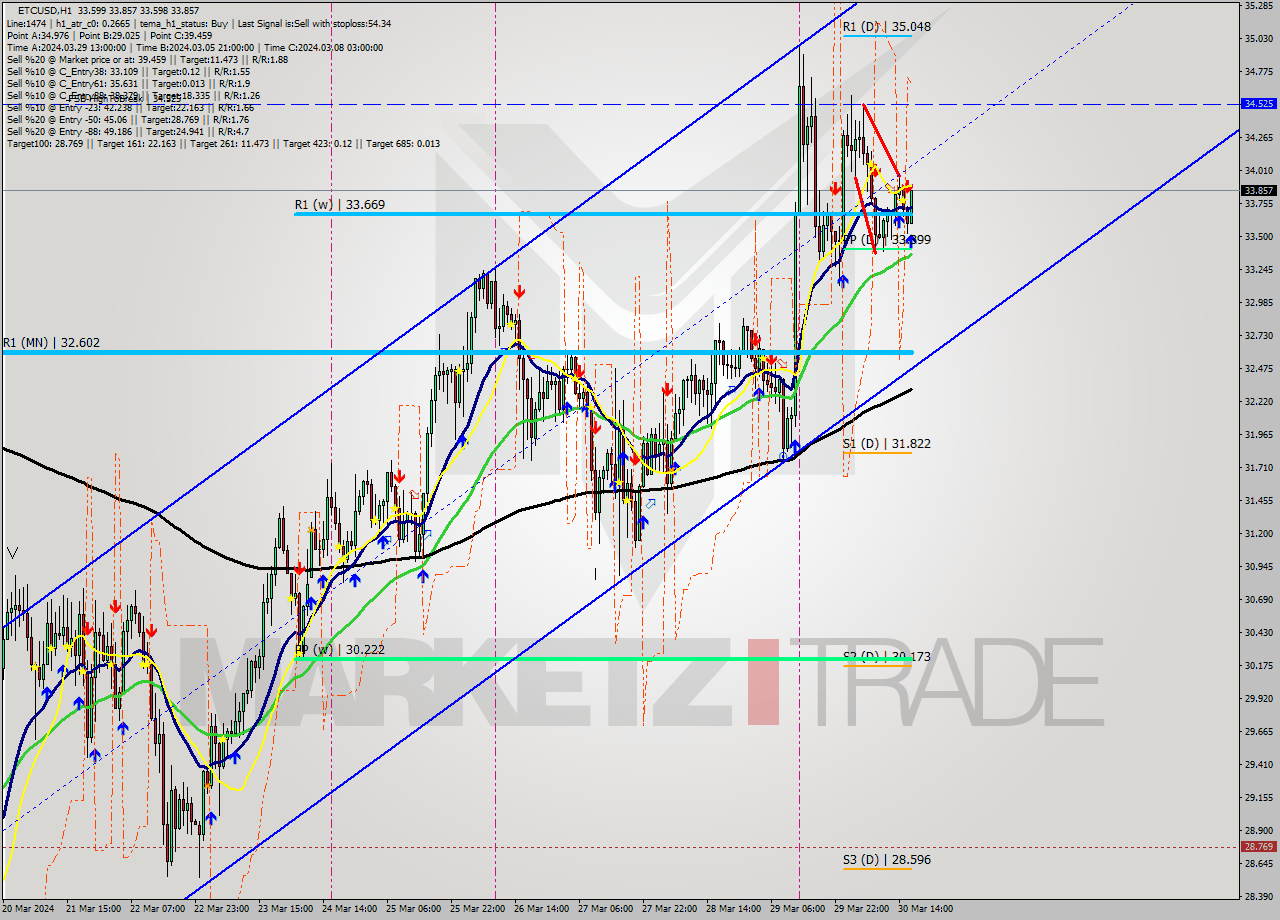Viewport: 1280px width, 920px height.
Task: Click the 29.920 price axis value
Action: click(x=1258, y=699)
